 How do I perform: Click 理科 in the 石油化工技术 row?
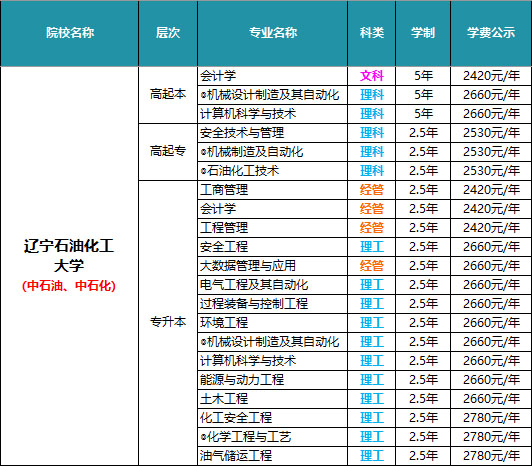[x=372, y=171]
